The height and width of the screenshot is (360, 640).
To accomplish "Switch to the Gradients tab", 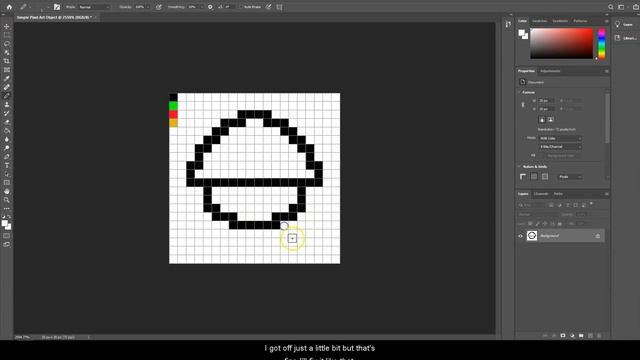I will (560, 21).
